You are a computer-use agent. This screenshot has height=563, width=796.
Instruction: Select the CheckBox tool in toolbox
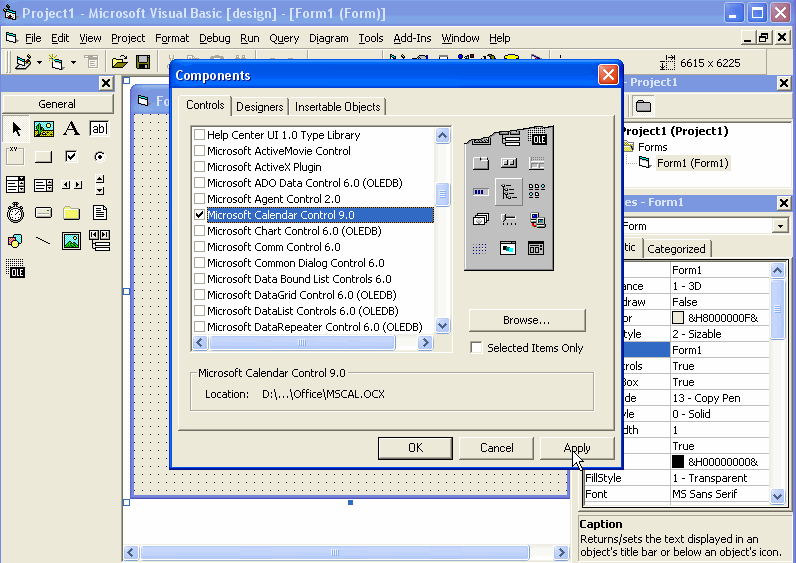(x=72, y=156)
